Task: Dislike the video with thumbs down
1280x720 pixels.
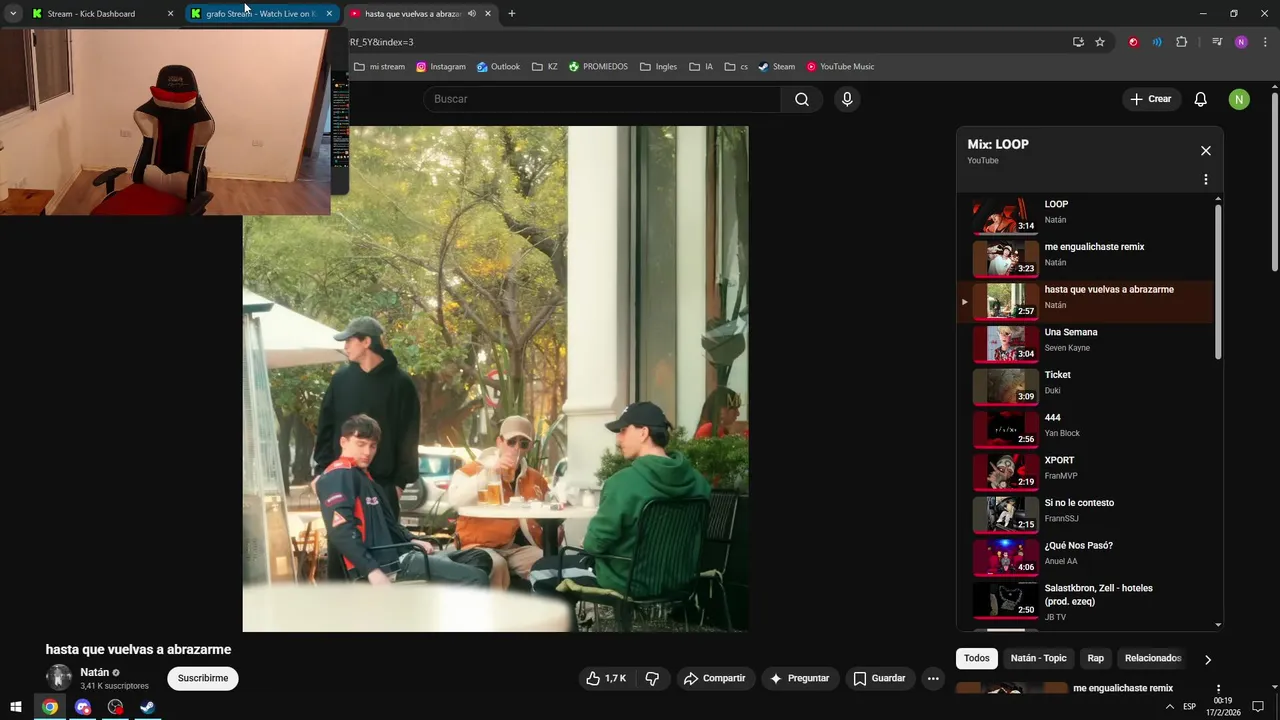Action: coord(652,678)
